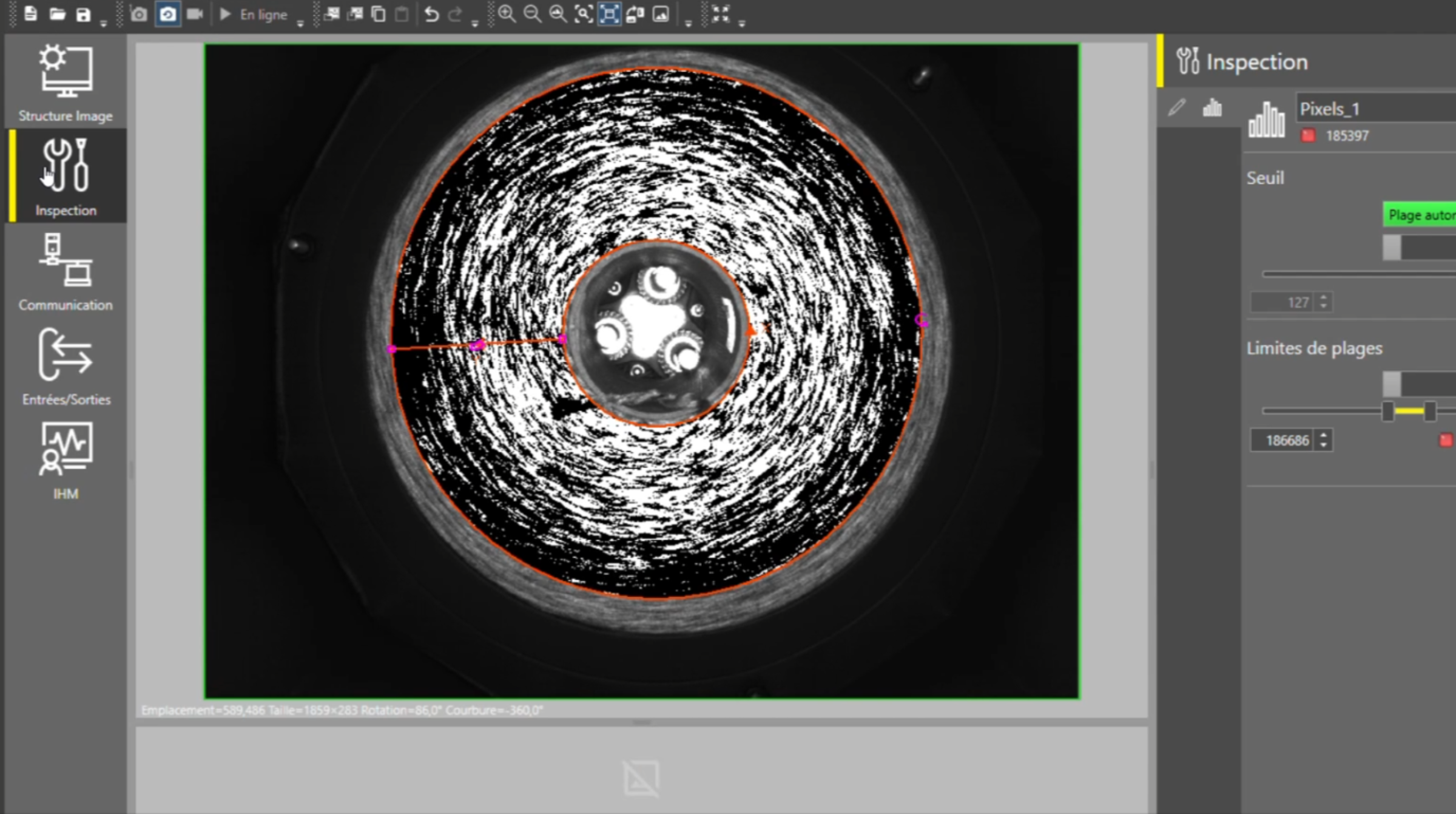This screenshot has height=814, width=1456.
Task: Click the undo arrow icon
Action: click(431, 15)
